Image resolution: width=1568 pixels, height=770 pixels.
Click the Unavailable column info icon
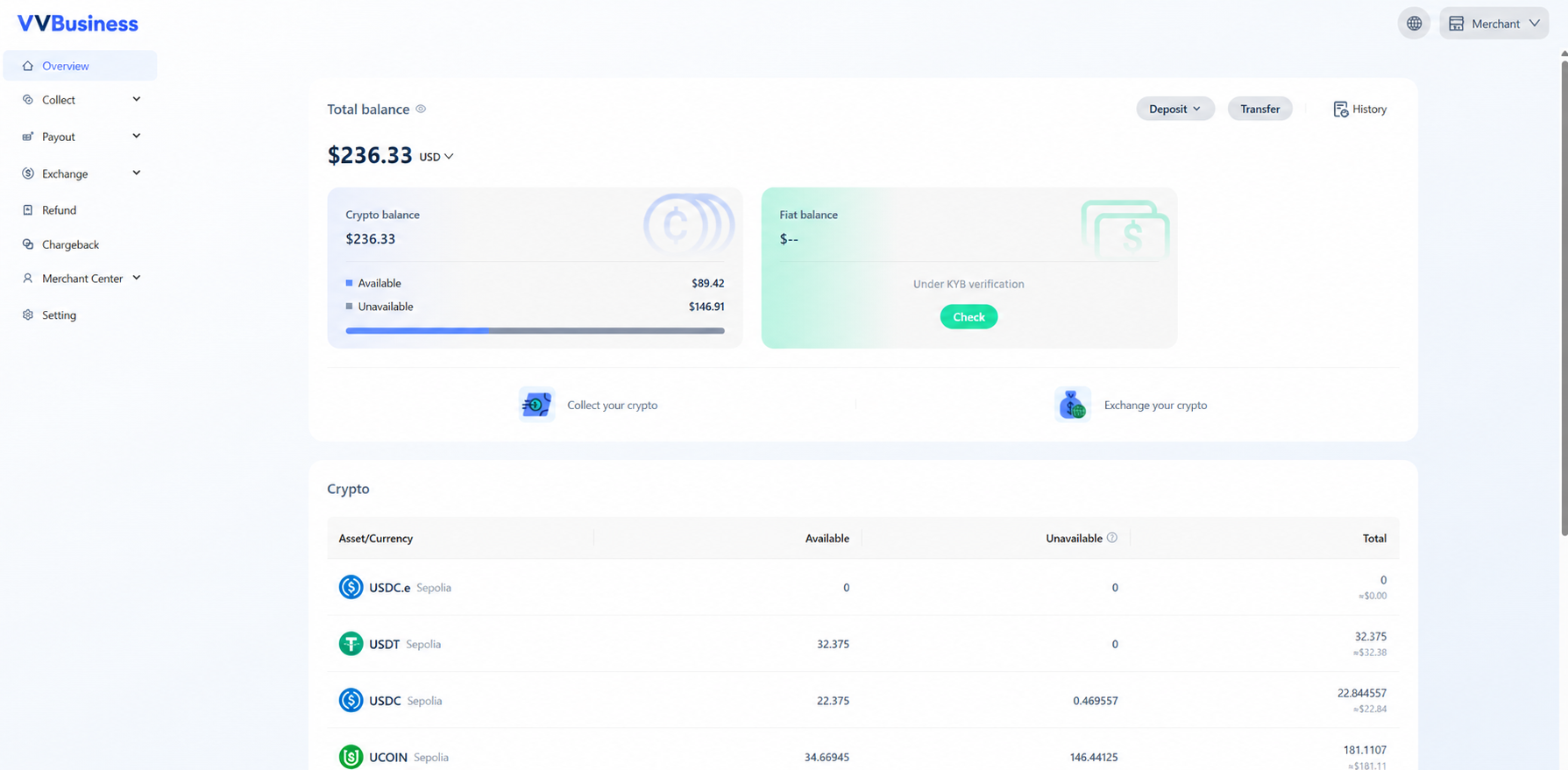tap(1112, 538)
